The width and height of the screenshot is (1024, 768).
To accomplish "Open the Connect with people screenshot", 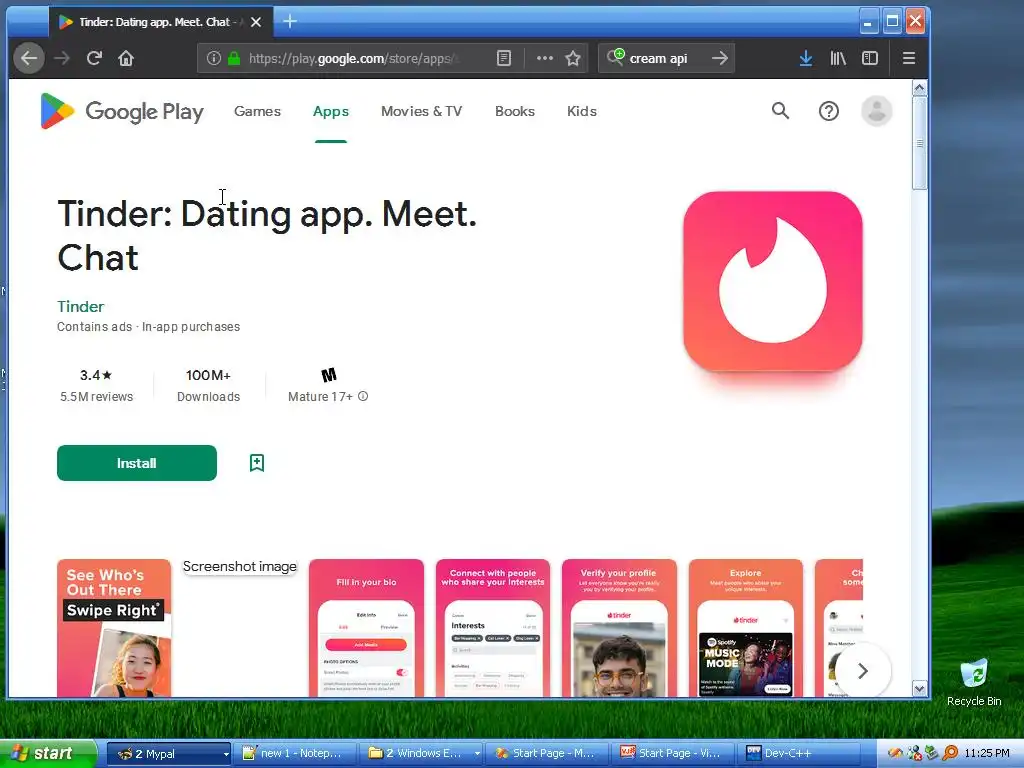I will (493, 628).
